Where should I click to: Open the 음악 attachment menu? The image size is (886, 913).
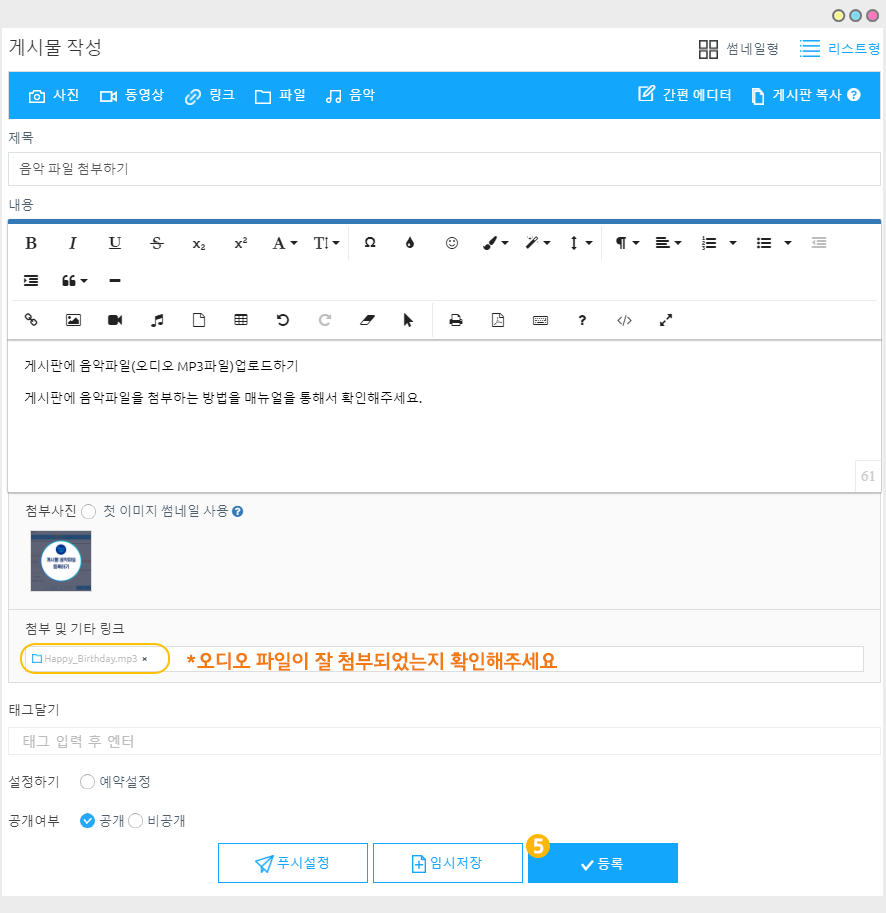coord(350,96)
